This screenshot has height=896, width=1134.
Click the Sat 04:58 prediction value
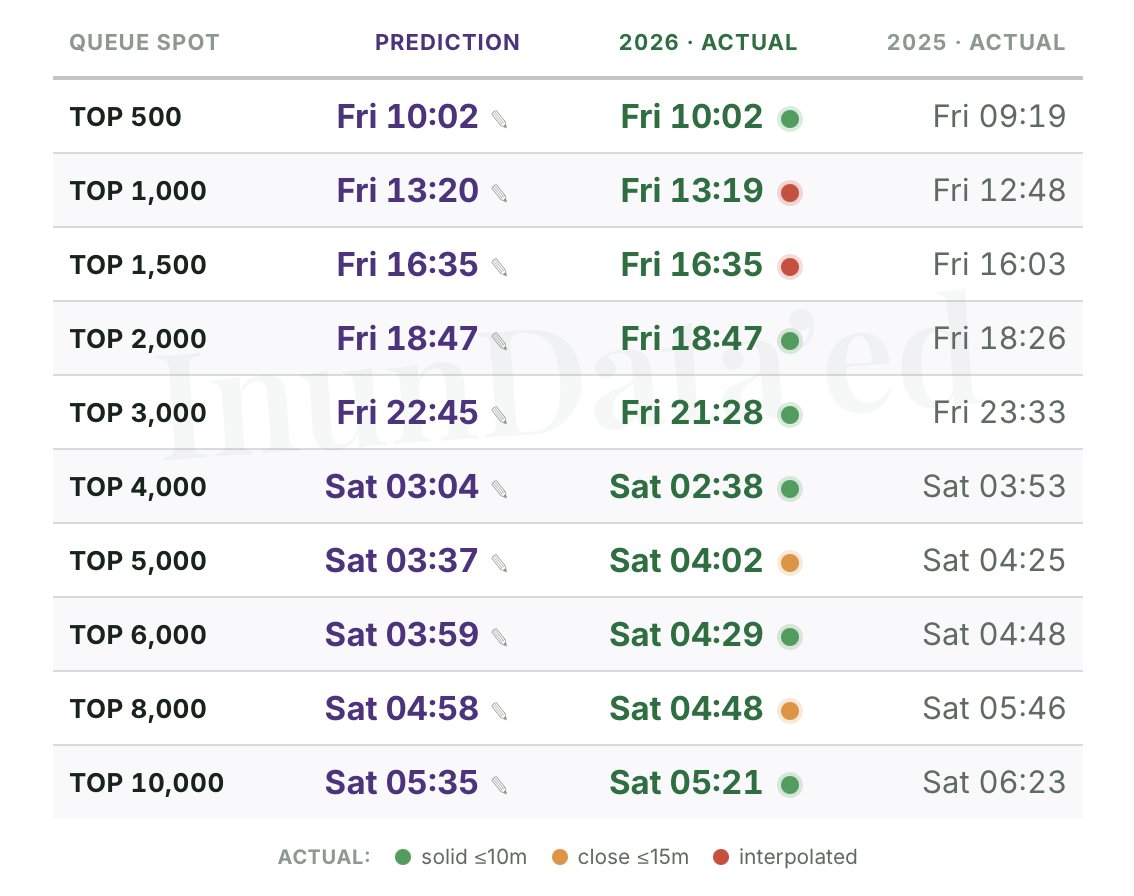pyautogui.click(x=401, y=709)
